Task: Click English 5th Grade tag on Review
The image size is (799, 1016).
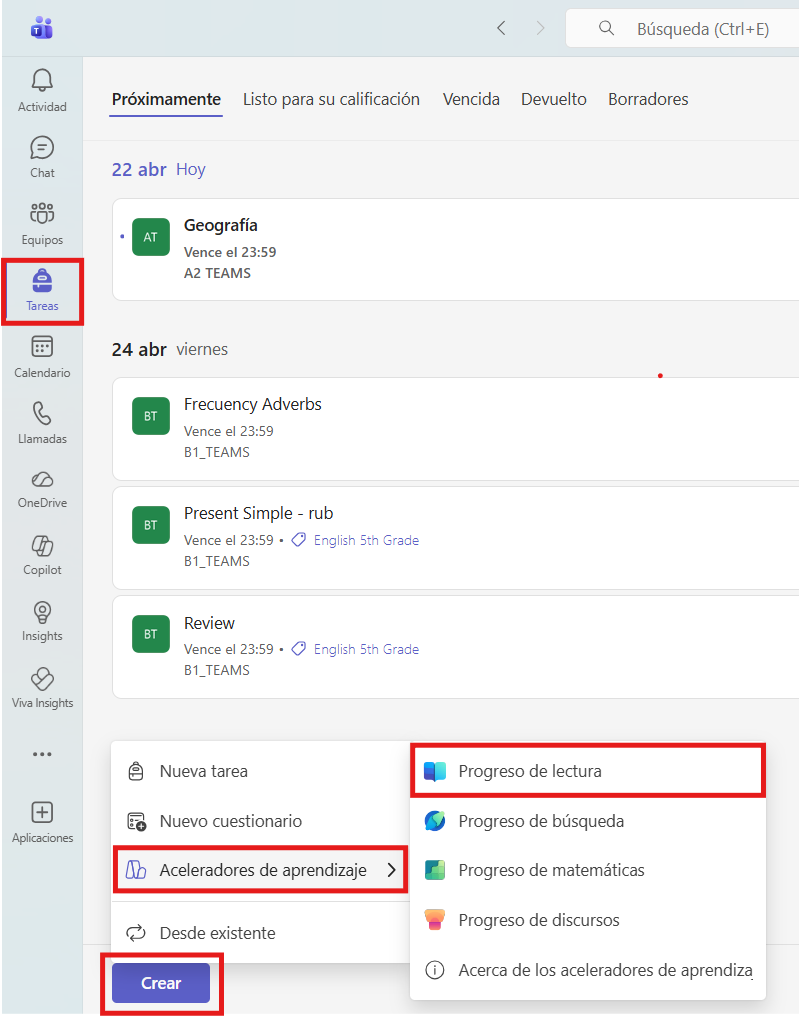Action: pyautogui.click(x=366, y=649)
